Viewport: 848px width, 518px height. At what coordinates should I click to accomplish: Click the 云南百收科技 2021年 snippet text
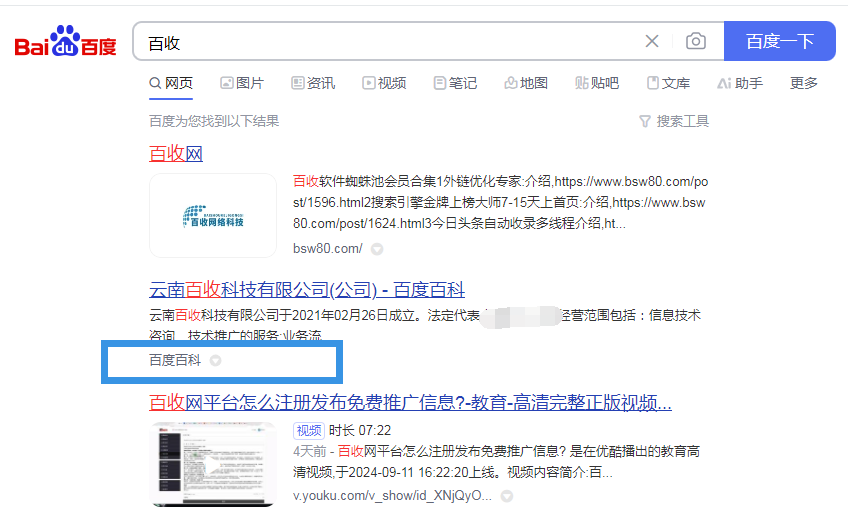coord(425,324)
